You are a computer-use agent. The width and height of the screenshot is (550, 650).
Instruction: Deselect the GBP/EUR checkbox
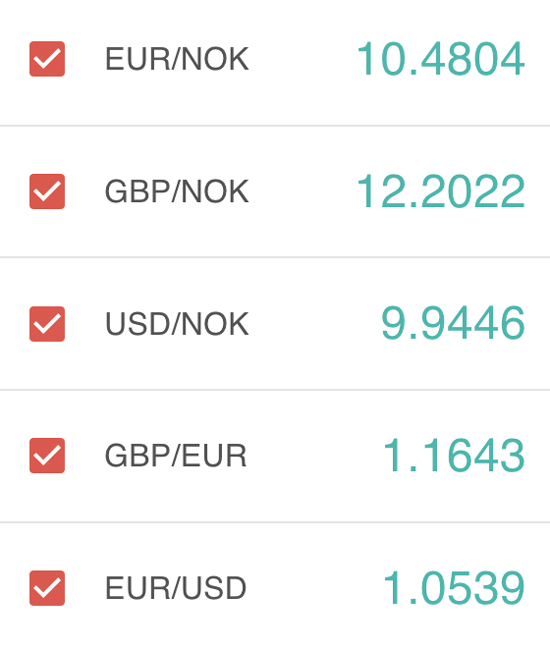click(47, 456)
